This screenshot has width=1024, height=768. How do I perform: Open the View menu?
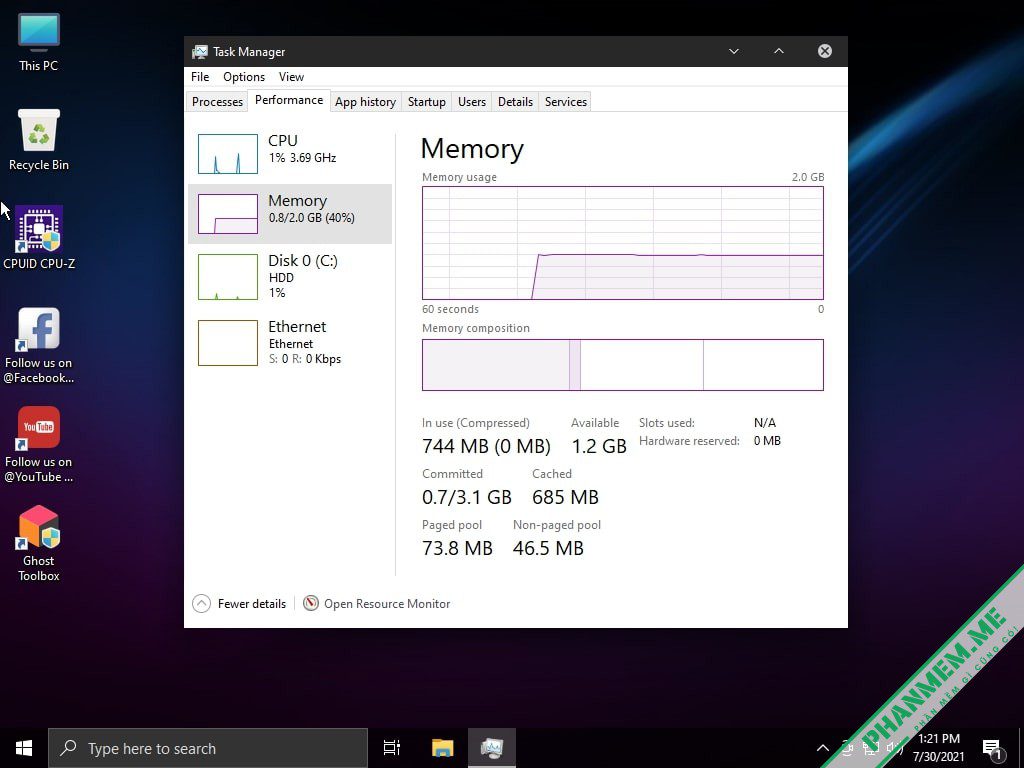tap(291, 77)
